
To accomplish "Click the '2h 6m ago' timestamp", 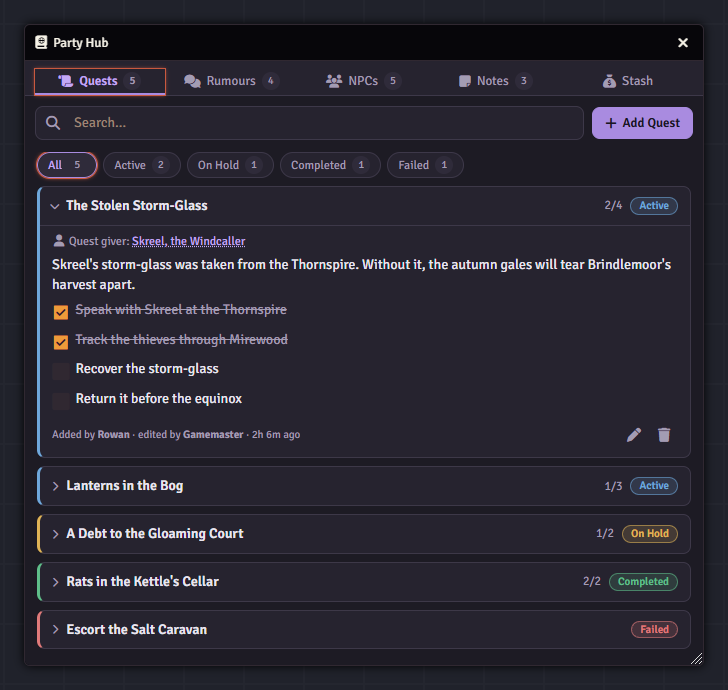I will (x=276, y=435).
